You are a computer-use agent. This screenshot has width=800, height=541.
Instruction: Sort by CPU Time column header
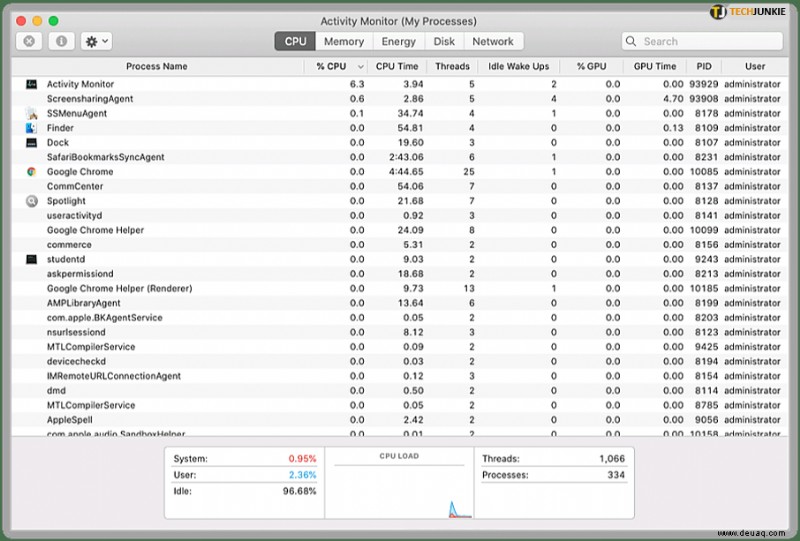point(397,66)
